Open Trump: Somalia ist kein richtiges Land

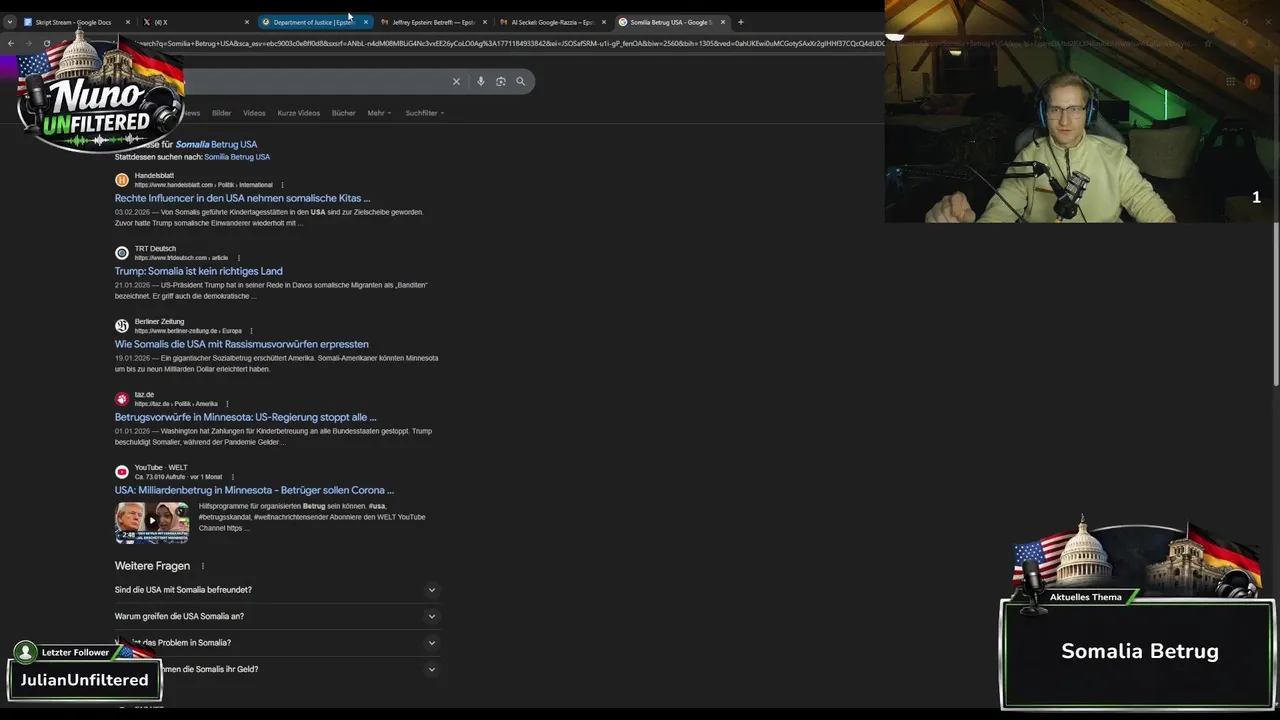point(199,271)
